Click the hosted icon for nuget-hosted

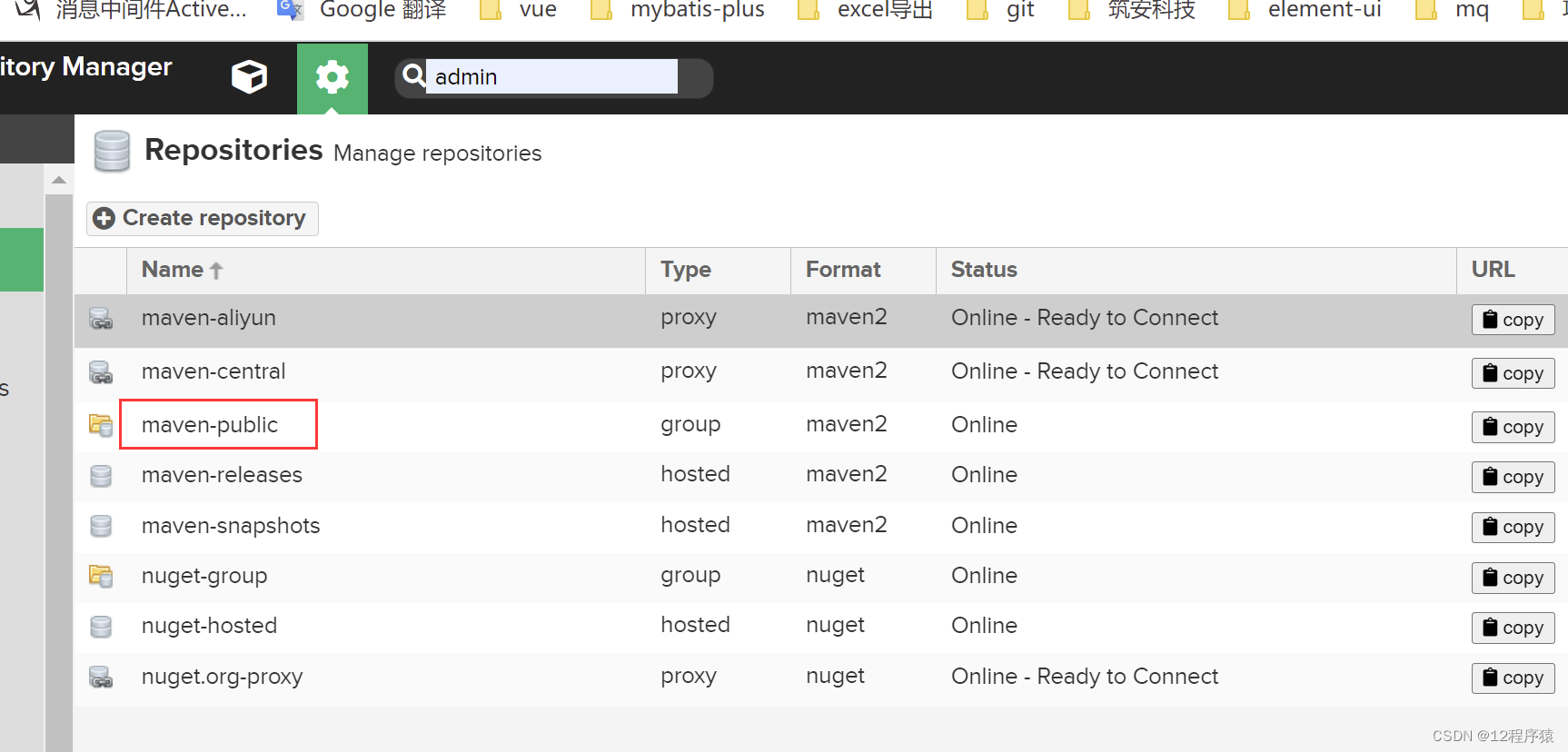101,627
